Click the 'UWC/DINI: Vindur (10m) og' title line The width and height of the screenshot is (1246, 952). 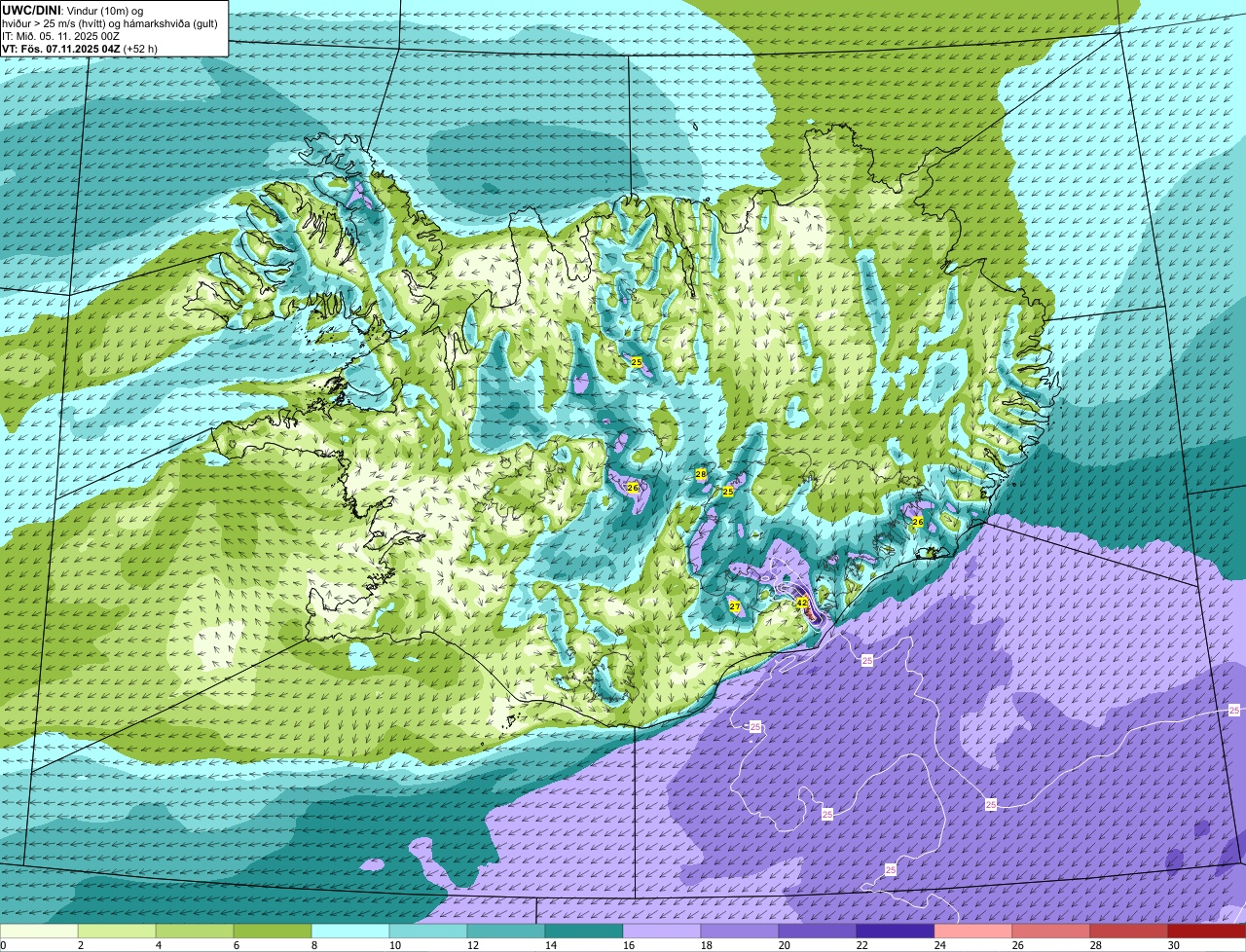[x=73, y=10]
